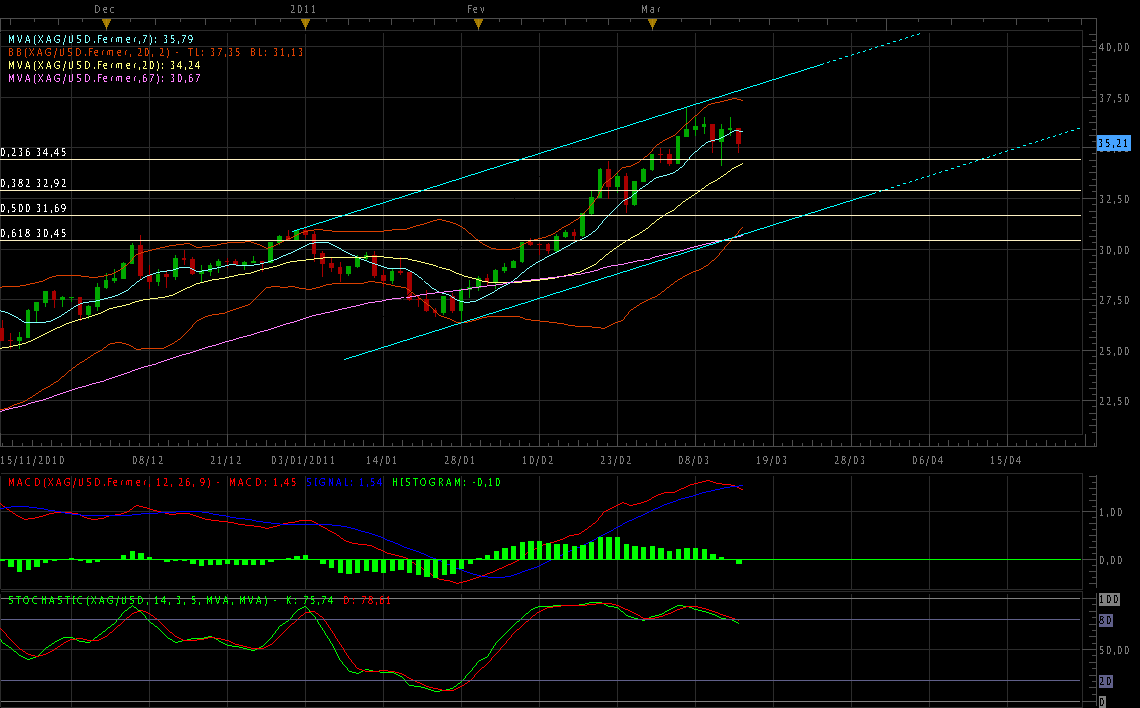Click the 2011 year marker triangle

pyautogui.click(x=304, y=23)
